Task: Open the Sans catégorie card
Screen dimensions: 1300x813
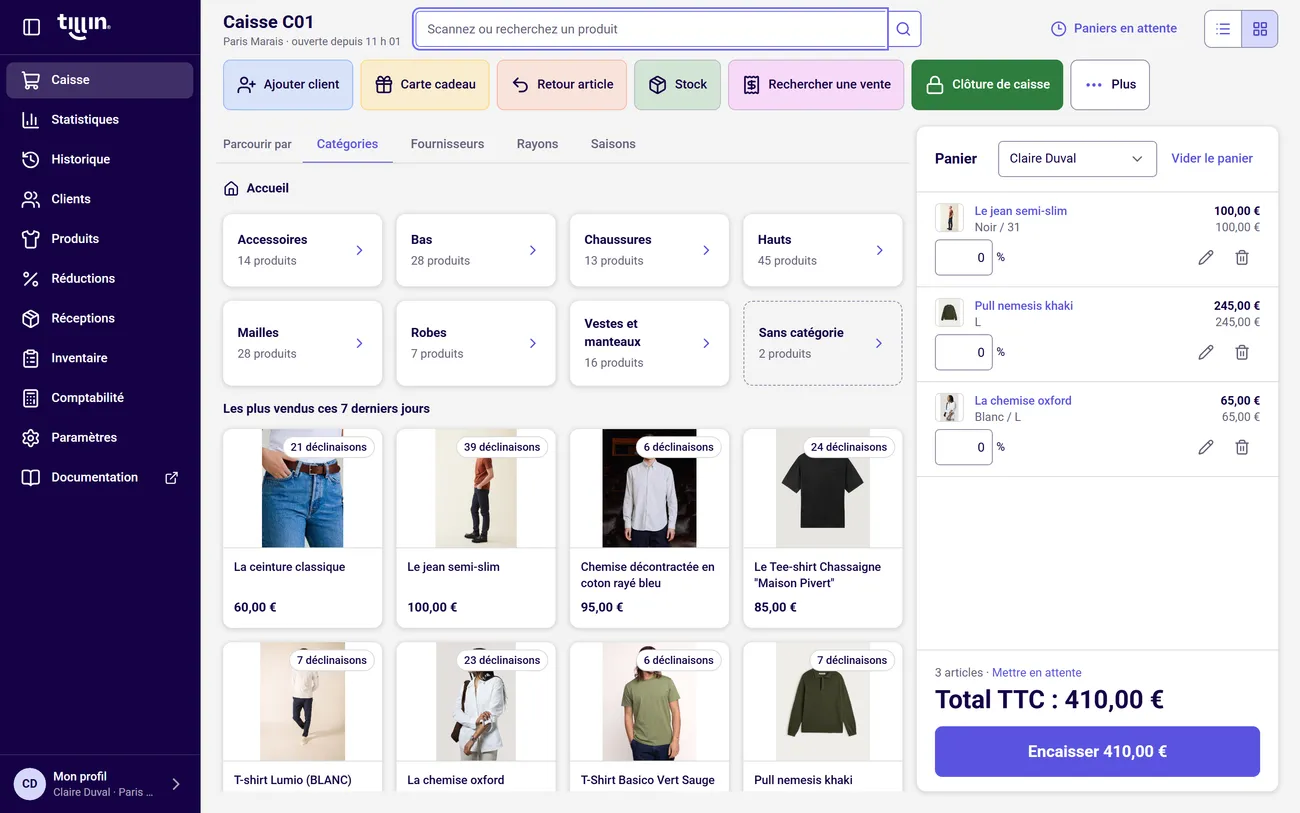Action: (823, 343)
